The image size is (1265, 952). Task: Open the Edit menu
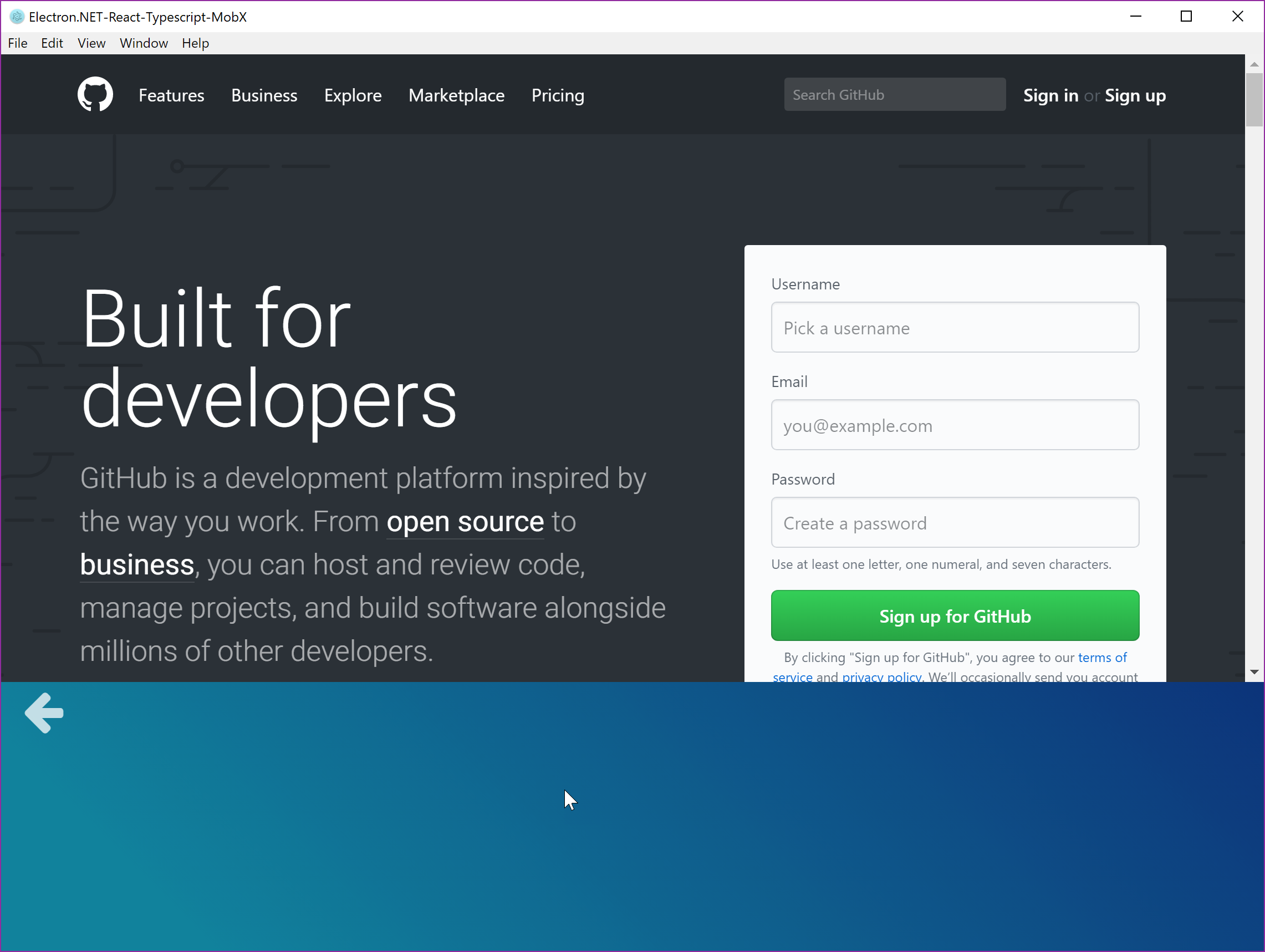tap(52, 43)
